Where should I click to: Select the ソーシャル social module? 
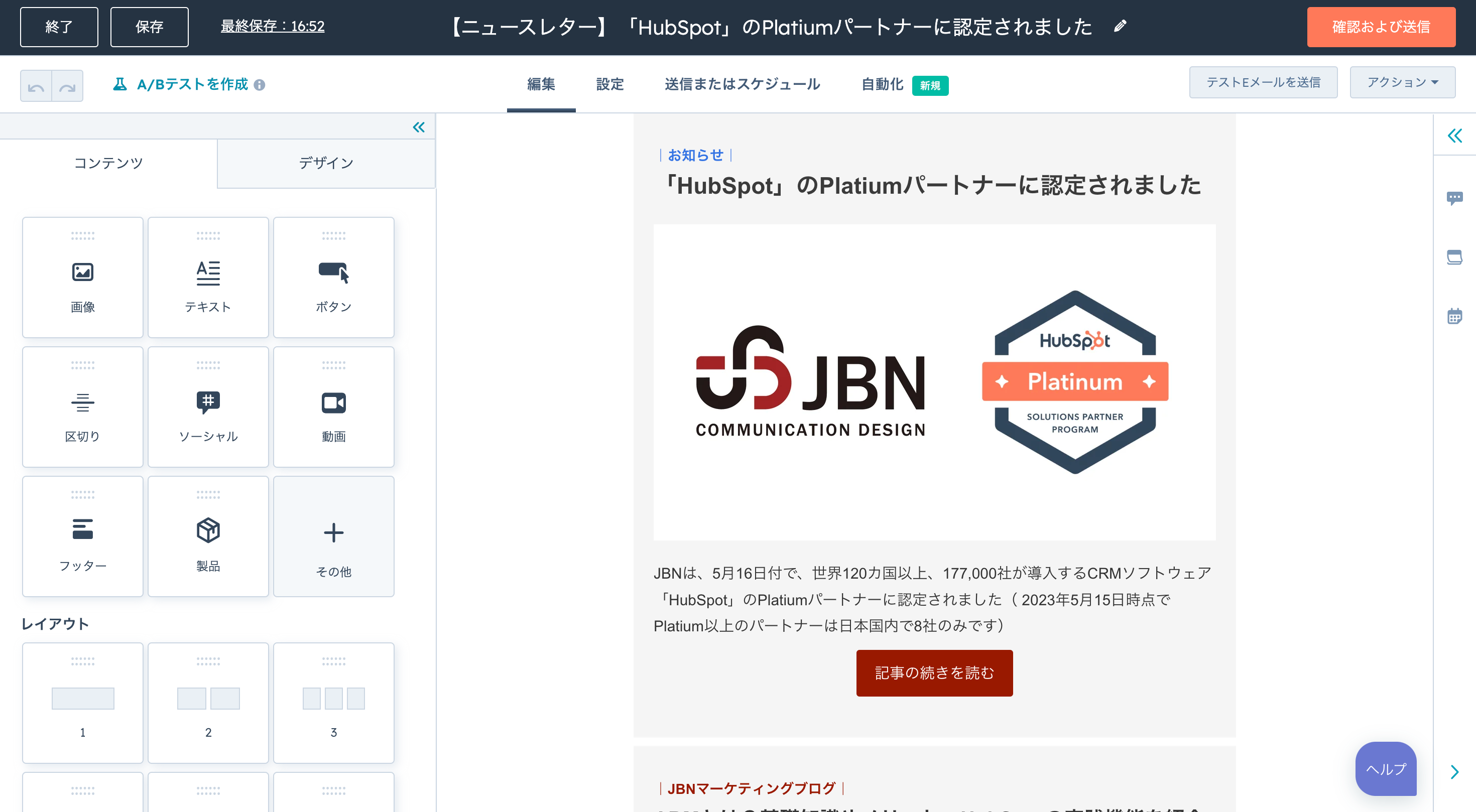coord(208,407)
